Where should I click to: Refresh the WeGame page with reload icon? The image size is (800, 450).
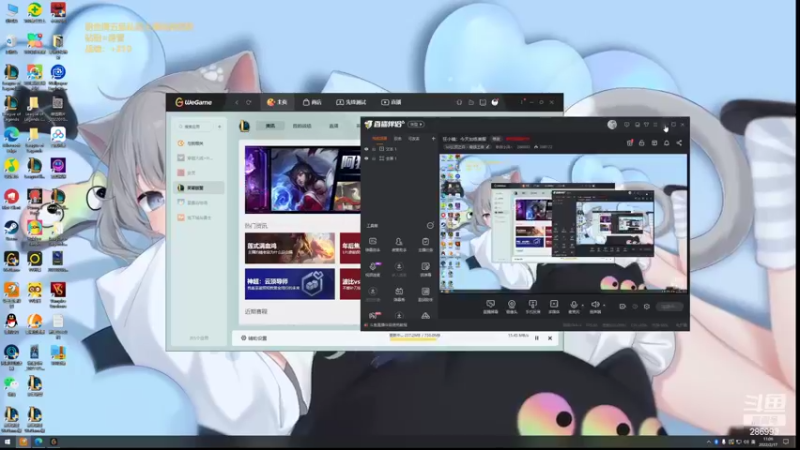coord(248,103)
